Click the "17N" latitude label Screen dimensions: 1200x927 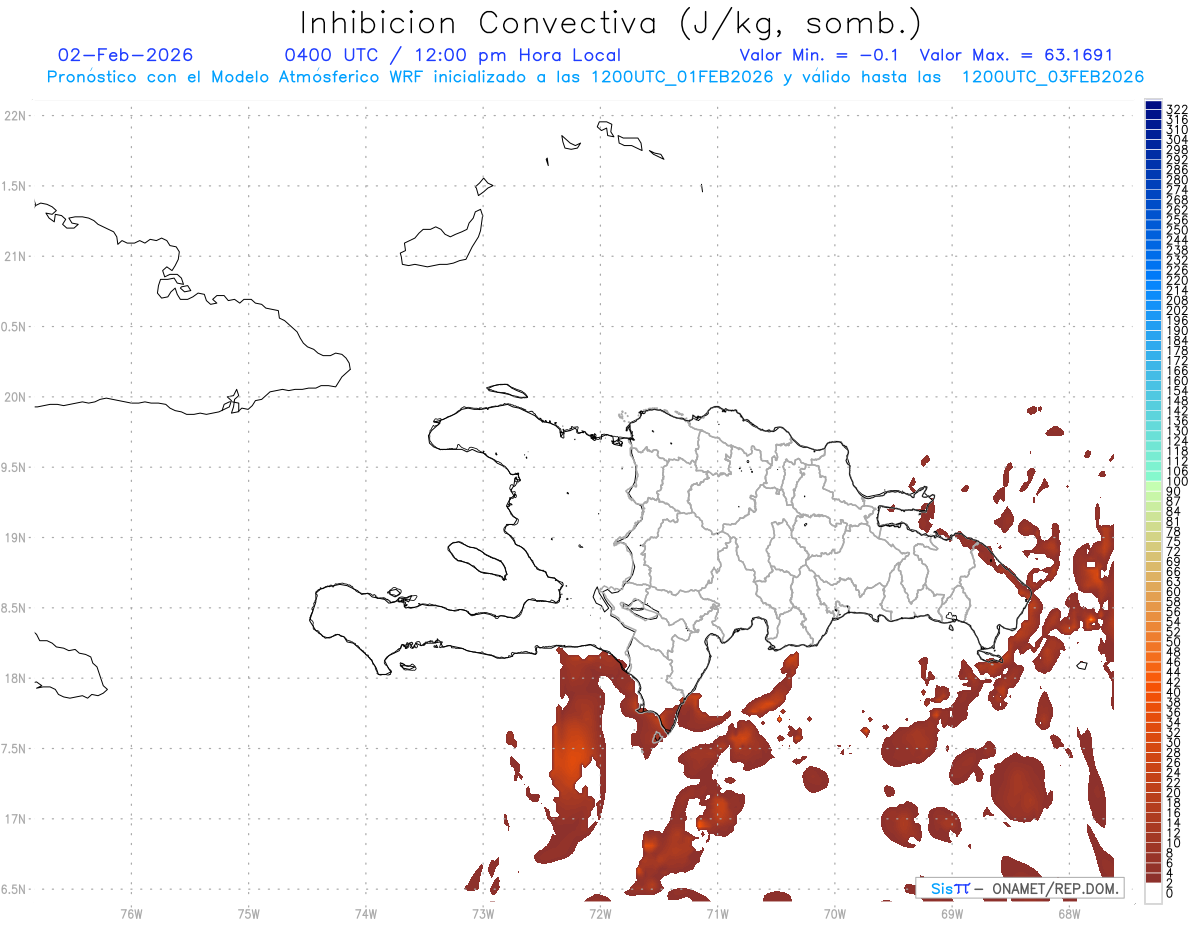click(x=14, y=819)
